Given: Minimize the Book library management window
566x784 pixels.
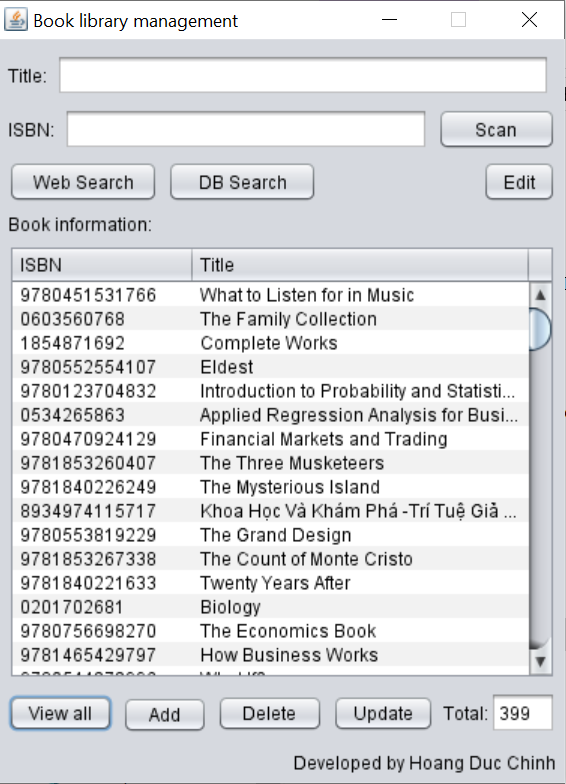Looking at the screenshot, I should click(x=389, y=20).
